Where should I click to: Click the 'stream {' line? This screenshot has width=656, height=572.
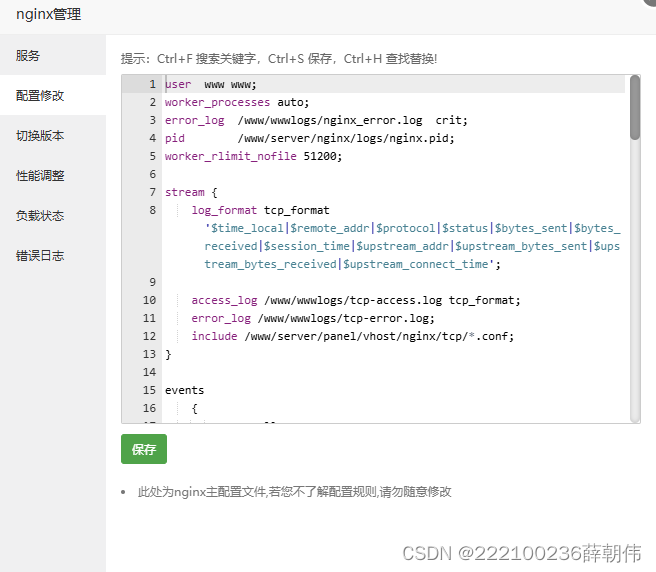(x=191, y=192)
